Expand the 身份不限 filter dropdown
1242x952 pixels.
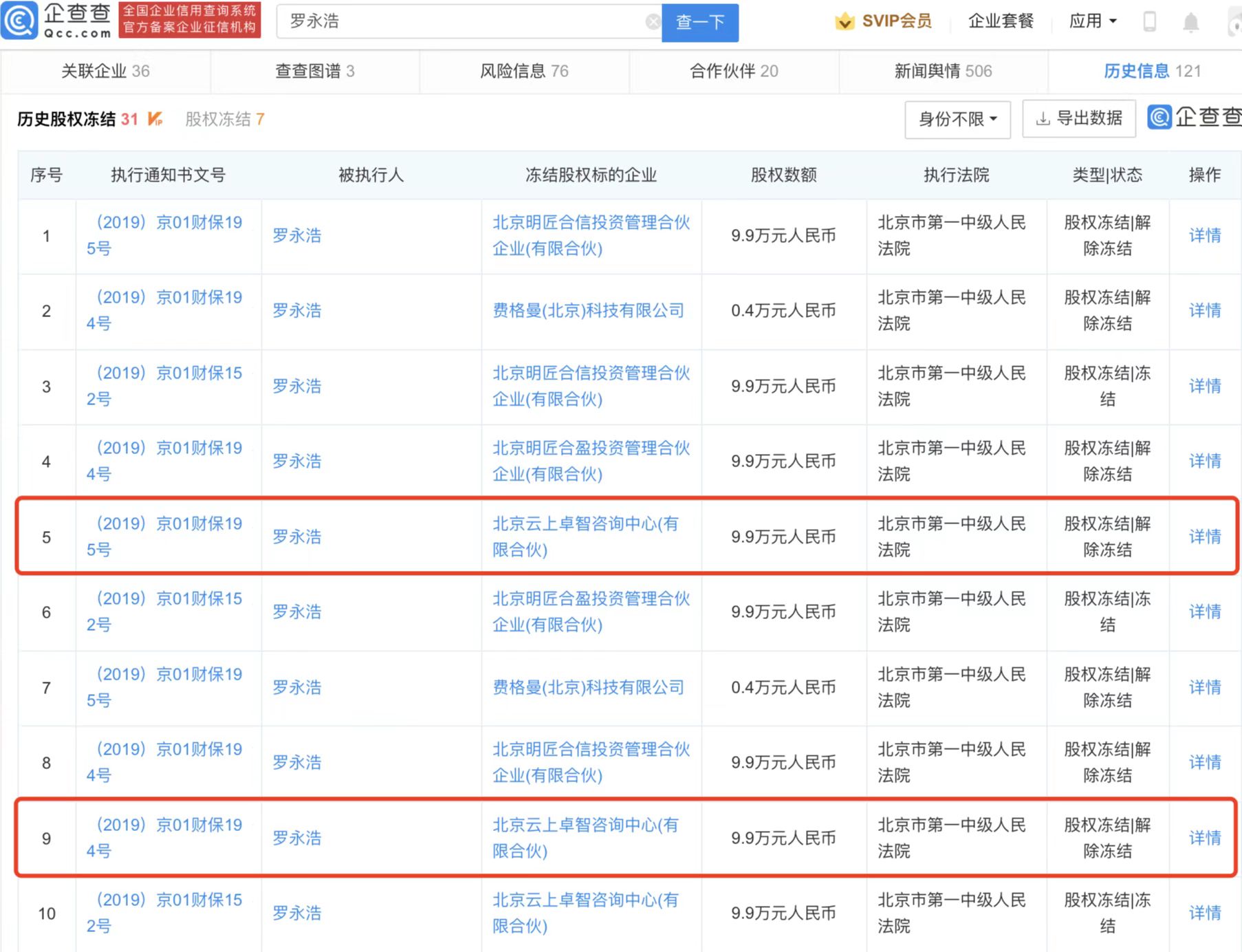pos(957,119)
